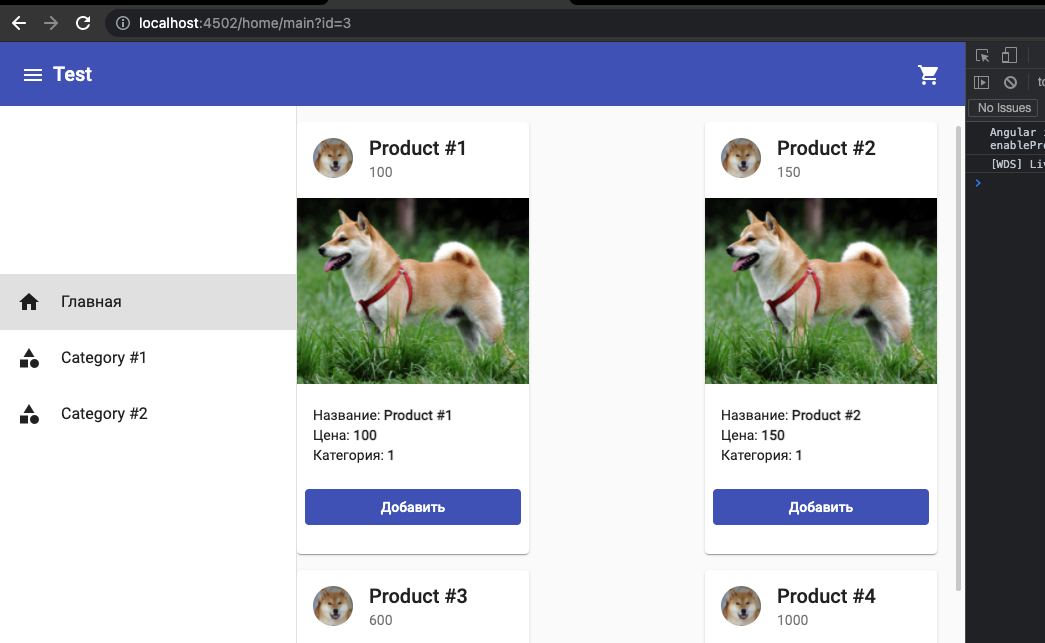This screenshot has height=643, width=1045.
Task: Click Добавить button for Product #2
Action: 820,507
